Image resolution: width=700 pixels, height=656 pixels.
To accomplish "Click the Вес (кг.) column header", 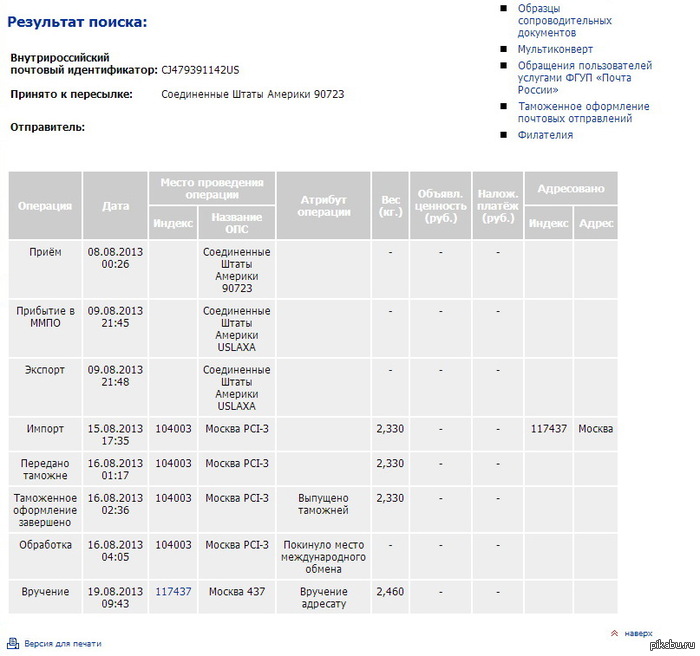I will (389, 205).
